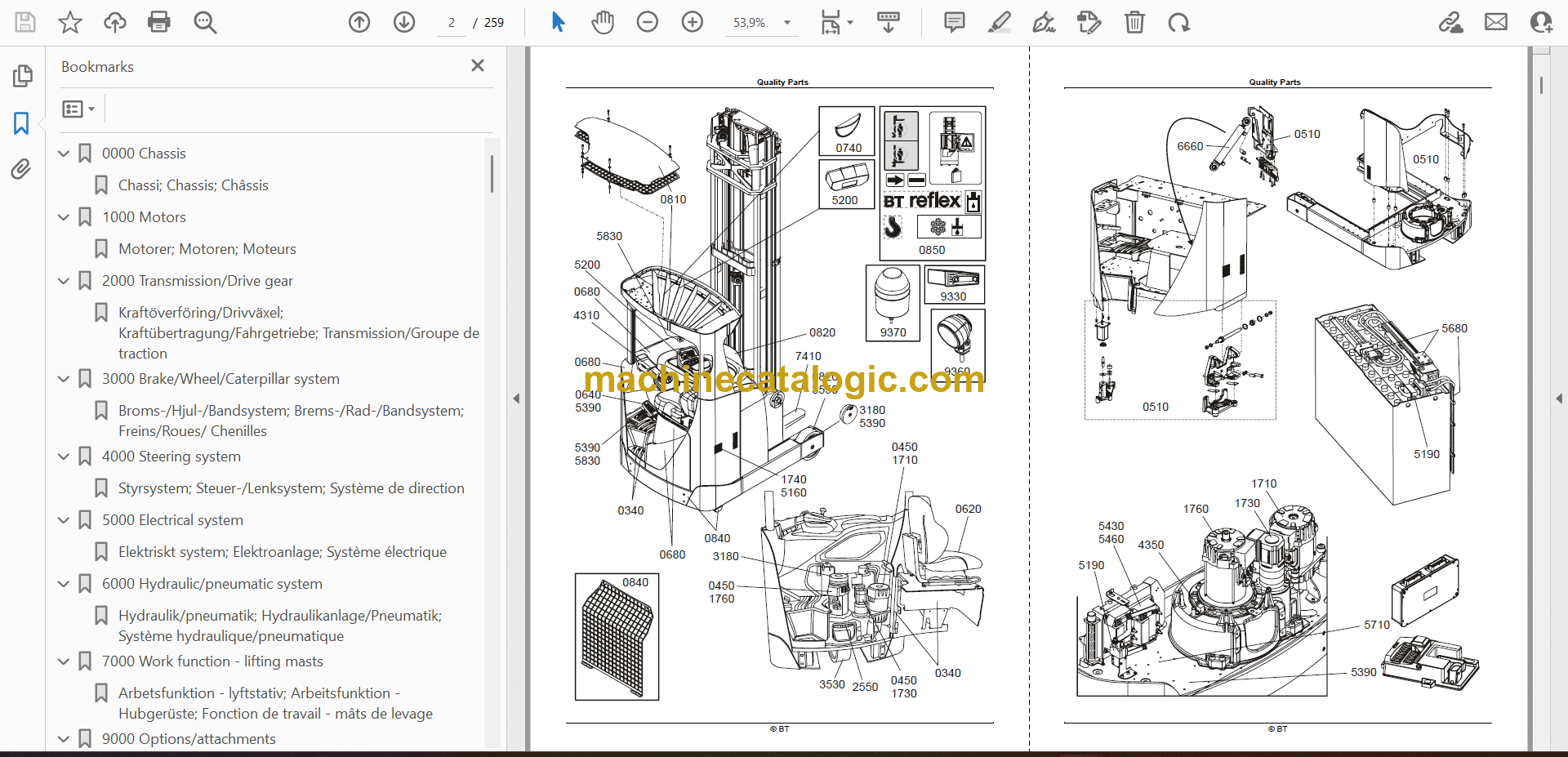Open the 9000 Options/attachments bookmark
The height and width of the screenshot is (757, 1568).
(x=189, y=739)
